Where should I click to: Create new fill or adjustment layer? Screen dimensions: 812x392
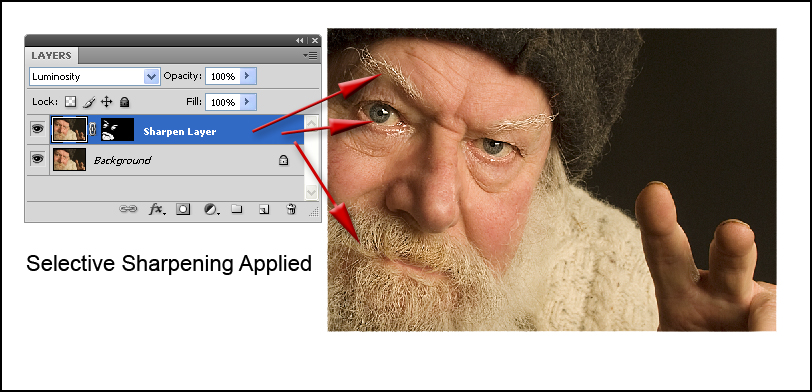pos(211,209)
